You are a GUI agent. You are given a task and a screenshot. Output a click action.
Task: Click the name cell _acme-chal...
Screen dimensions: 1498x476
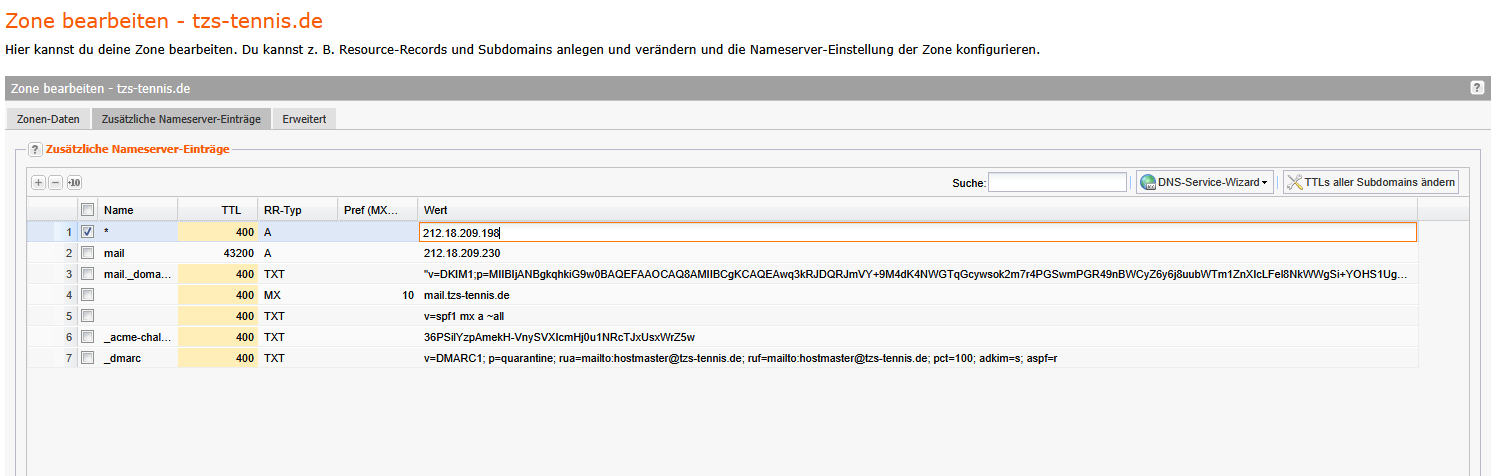point(138,337)
